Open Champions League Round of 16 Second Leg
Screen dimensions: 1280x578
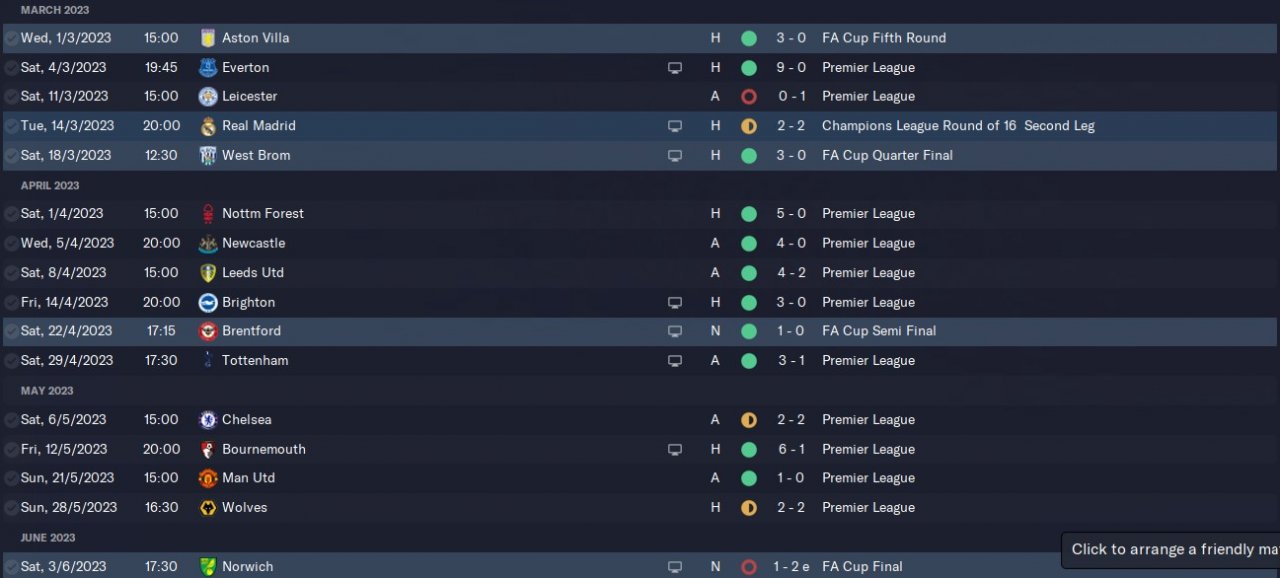coord(958,126)
